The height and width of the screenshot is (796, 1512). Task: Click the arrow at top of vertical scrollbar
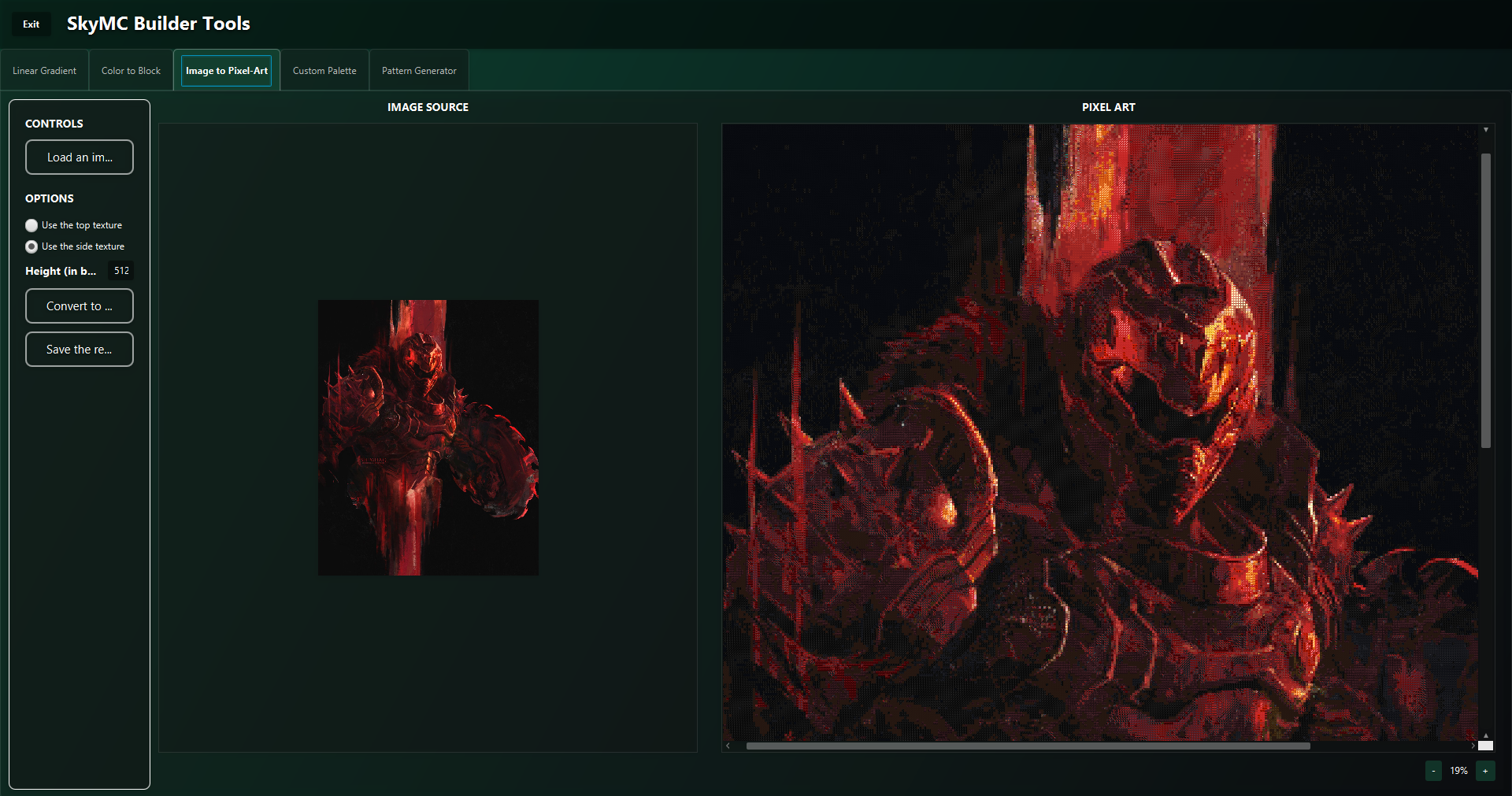pos(1486,130)
